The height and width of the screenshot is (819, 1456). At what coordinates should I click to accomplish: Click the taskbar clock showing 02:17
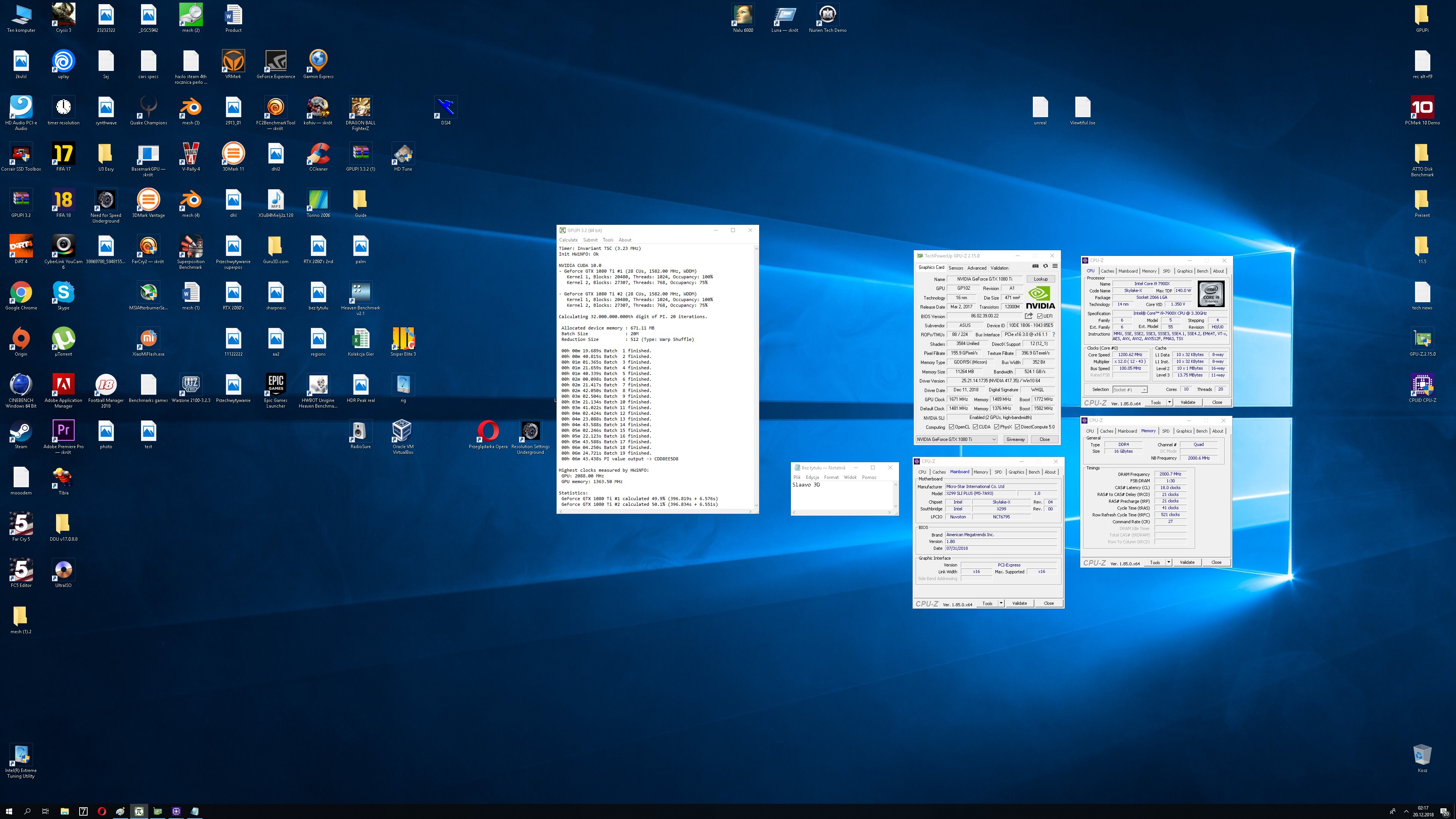pos(1423,811)
